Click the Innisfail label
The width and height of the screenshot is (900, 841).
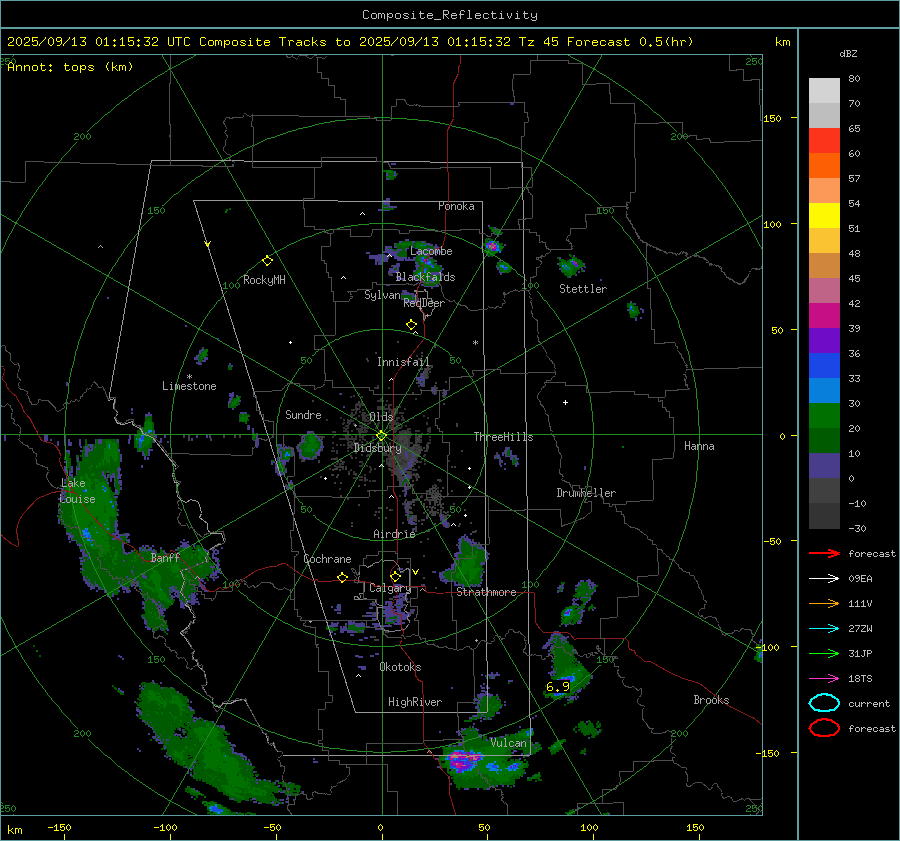pyautogui.click(x=403, y=362)
